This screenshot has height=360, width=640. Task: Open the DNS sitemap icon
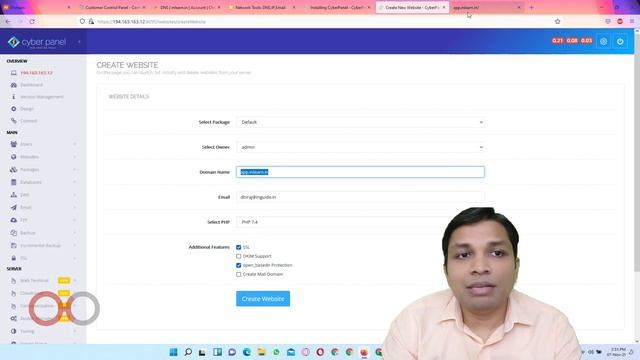[13, 195]
